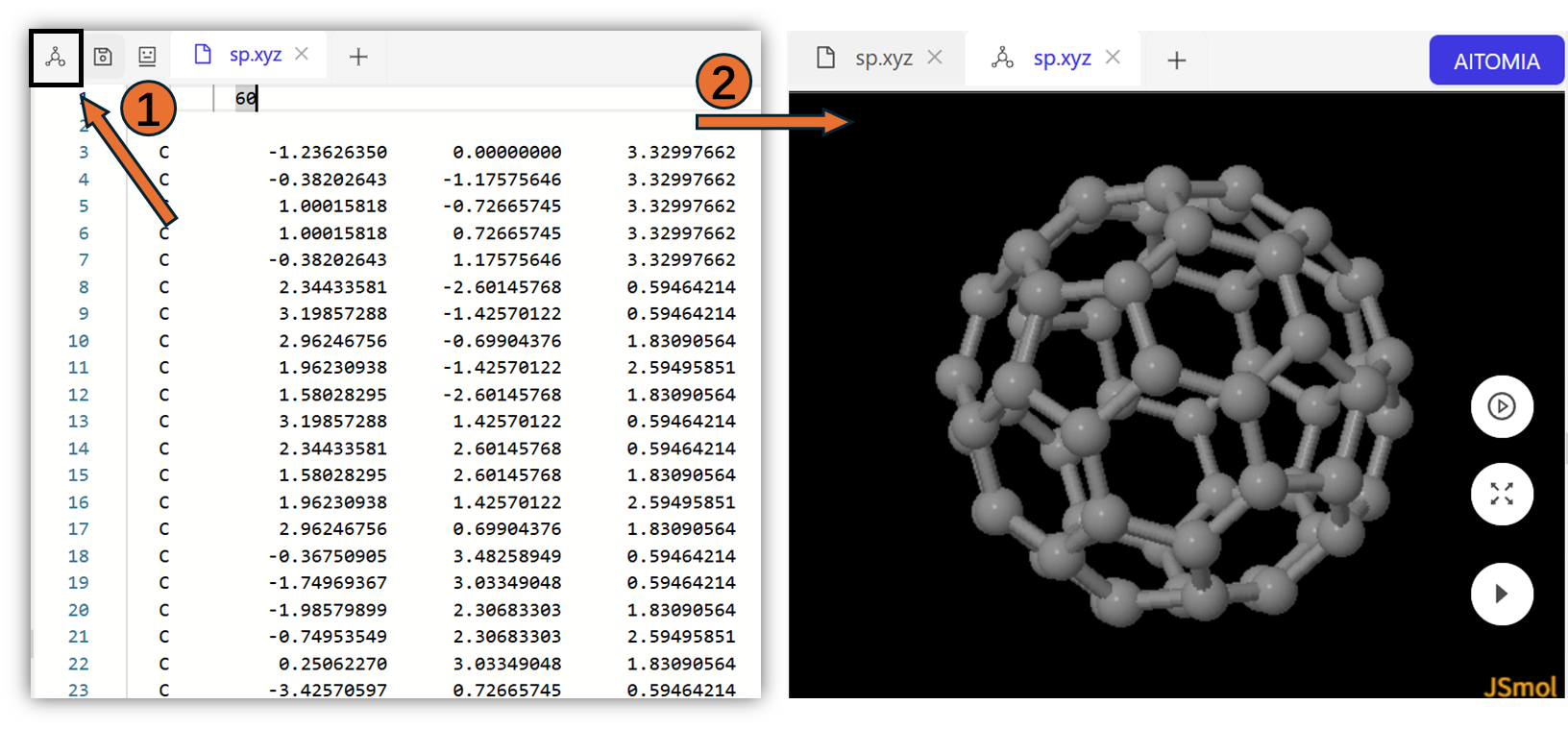Click the solid play button in viewer
The width and height of the screenshot is (1568, 729).
(1502, 594)
